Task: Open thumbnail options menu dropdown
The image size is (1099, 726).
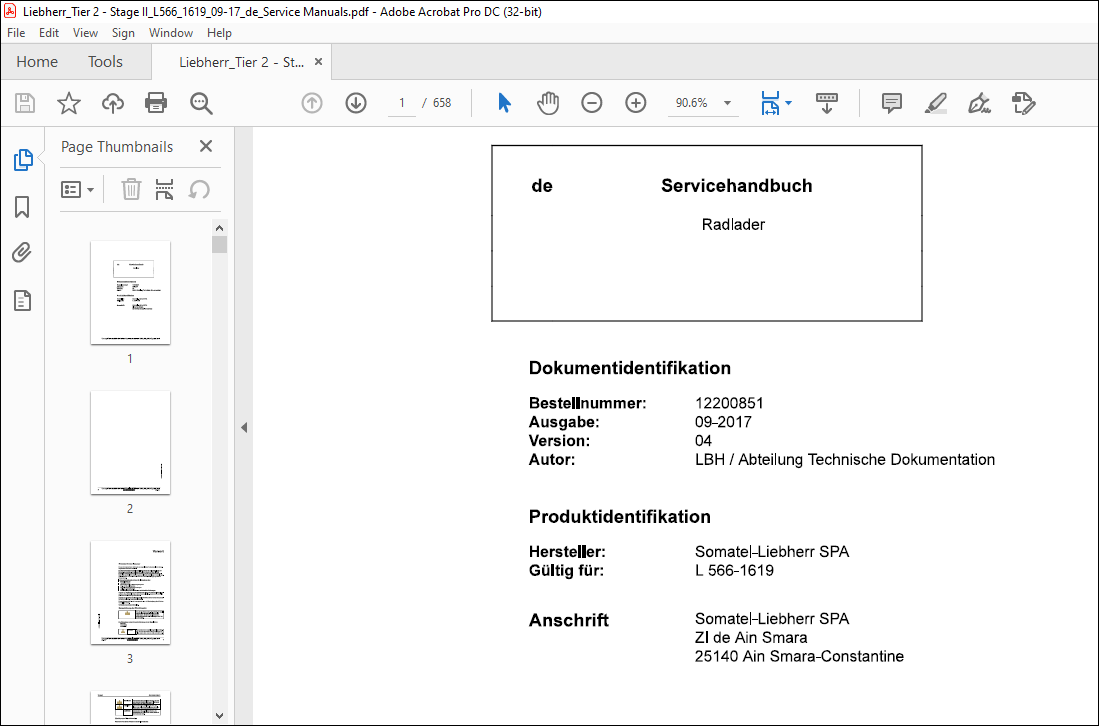Action: 77,189
